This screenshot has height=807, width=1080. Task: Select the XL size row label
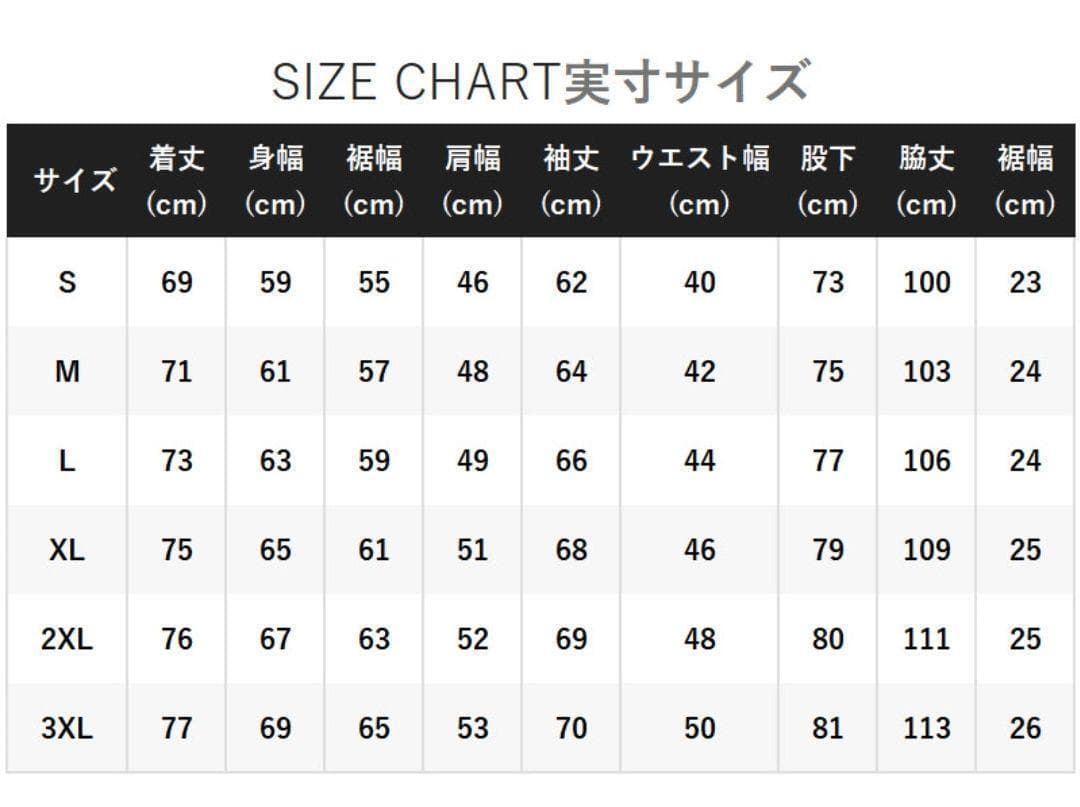click(x=67, y=550)
